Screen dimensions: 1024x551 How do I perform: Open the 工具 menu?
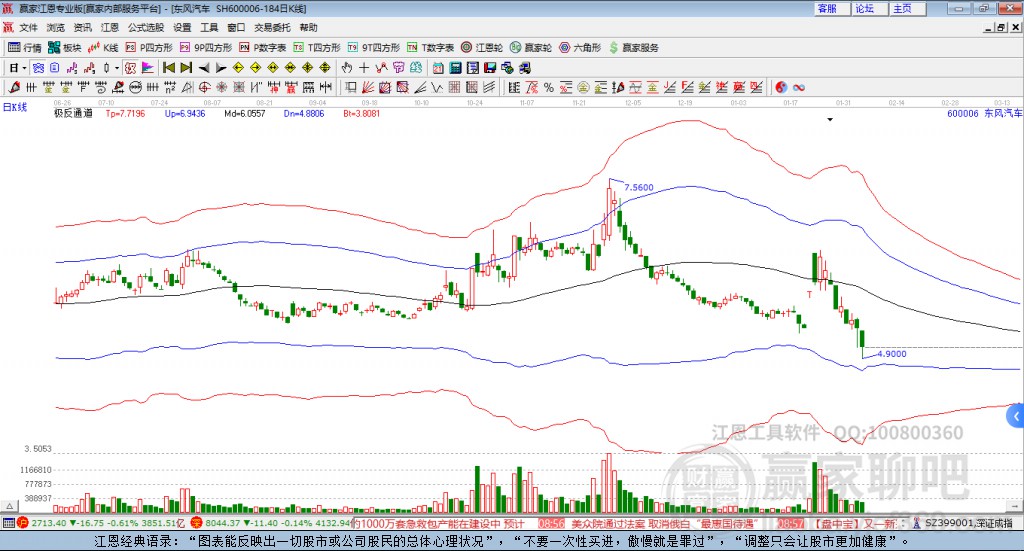click(209, 27)
